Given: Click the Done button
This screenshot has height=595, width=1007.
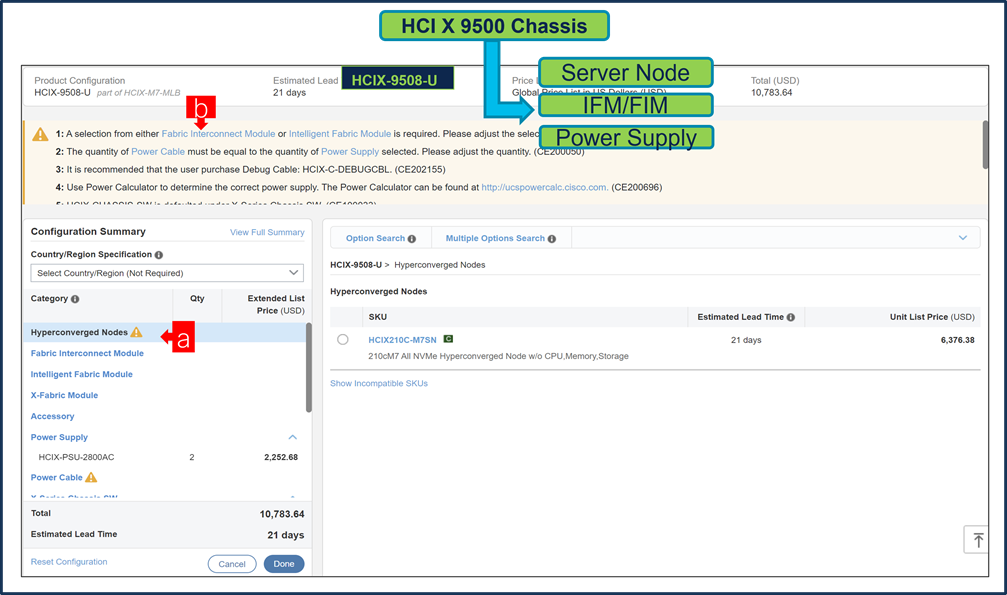Looking at the screenshot, I should coord(284,564).
